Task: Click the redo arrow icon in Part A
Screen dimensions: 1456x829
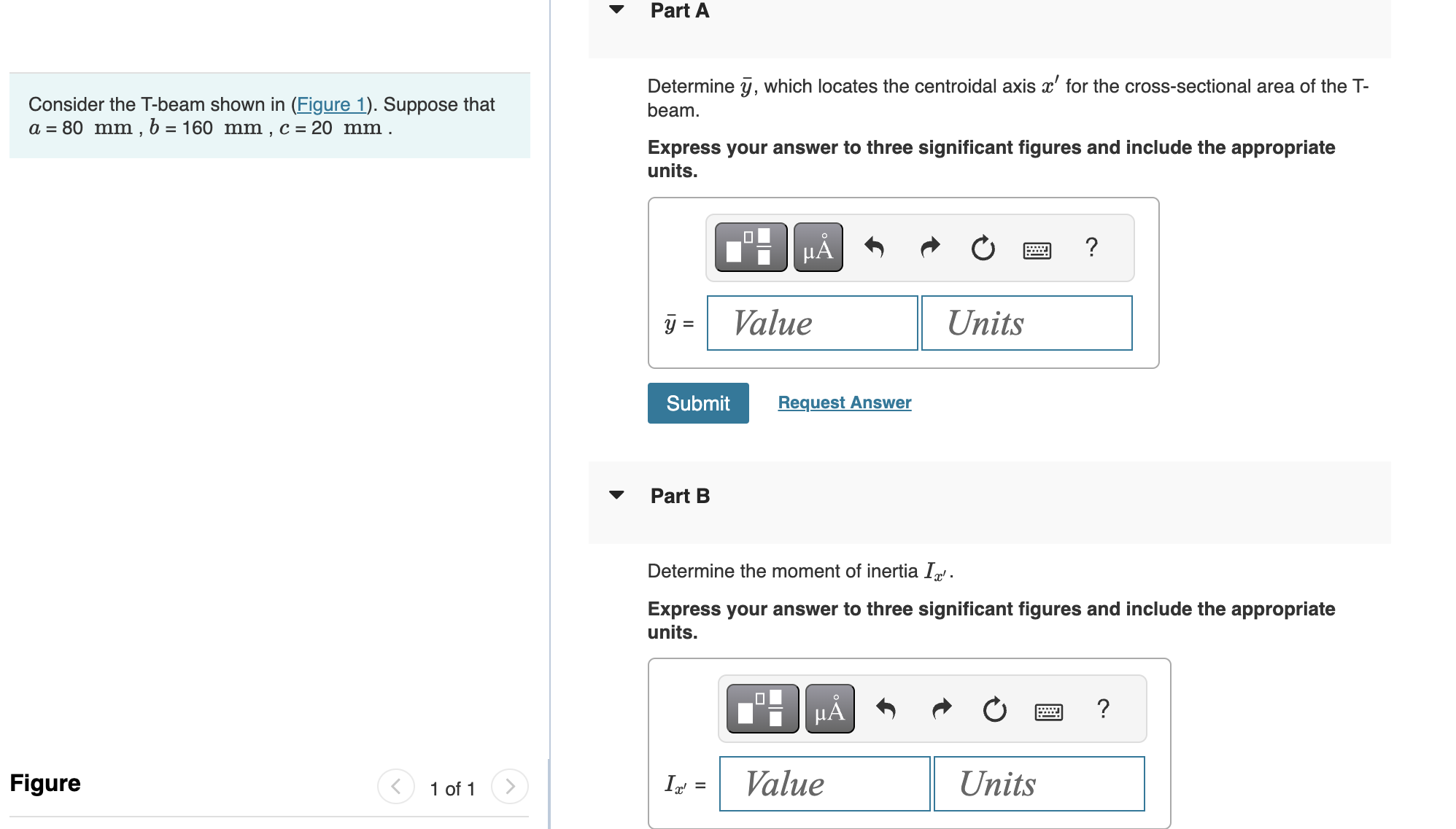Action: pyautogui.click(x=927, y=247)
